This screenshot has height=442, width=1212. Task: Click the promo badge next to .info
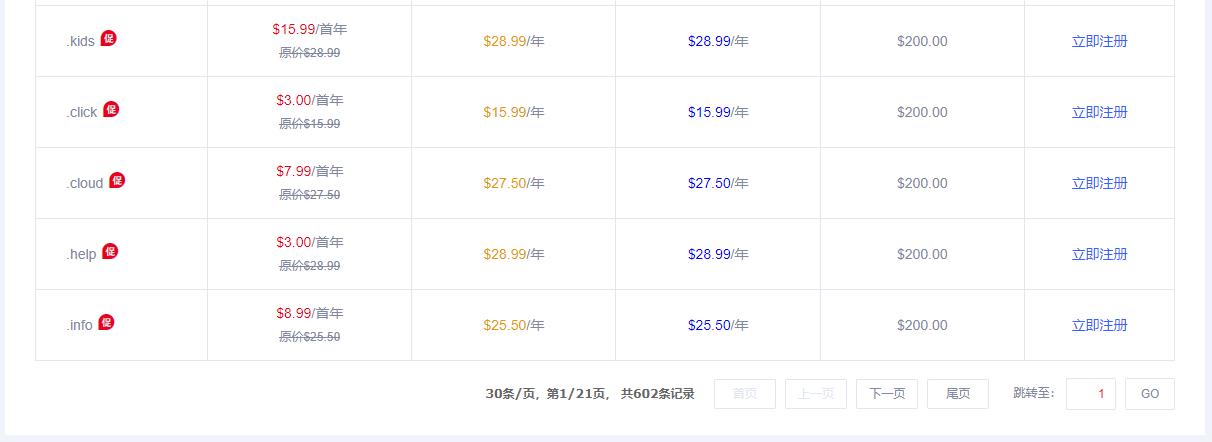point(106,323)
